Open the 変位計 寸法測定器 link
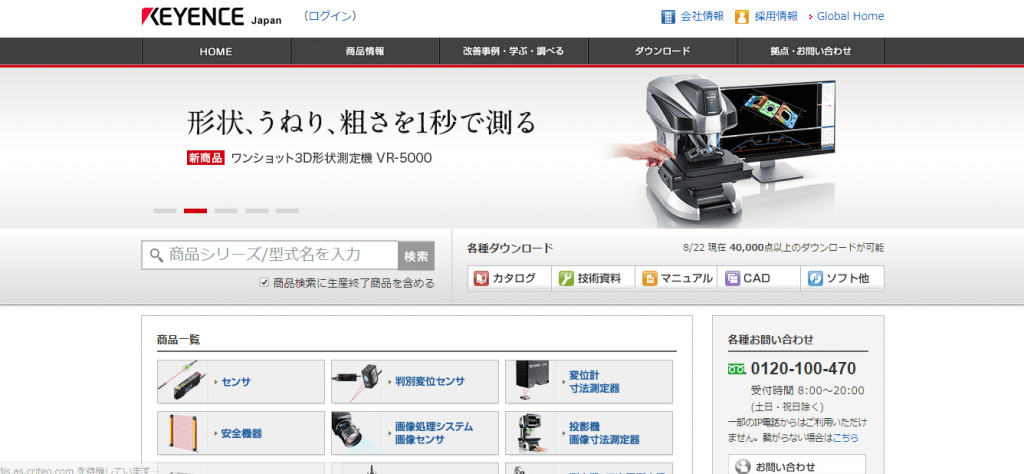 (x=594, y=382)
